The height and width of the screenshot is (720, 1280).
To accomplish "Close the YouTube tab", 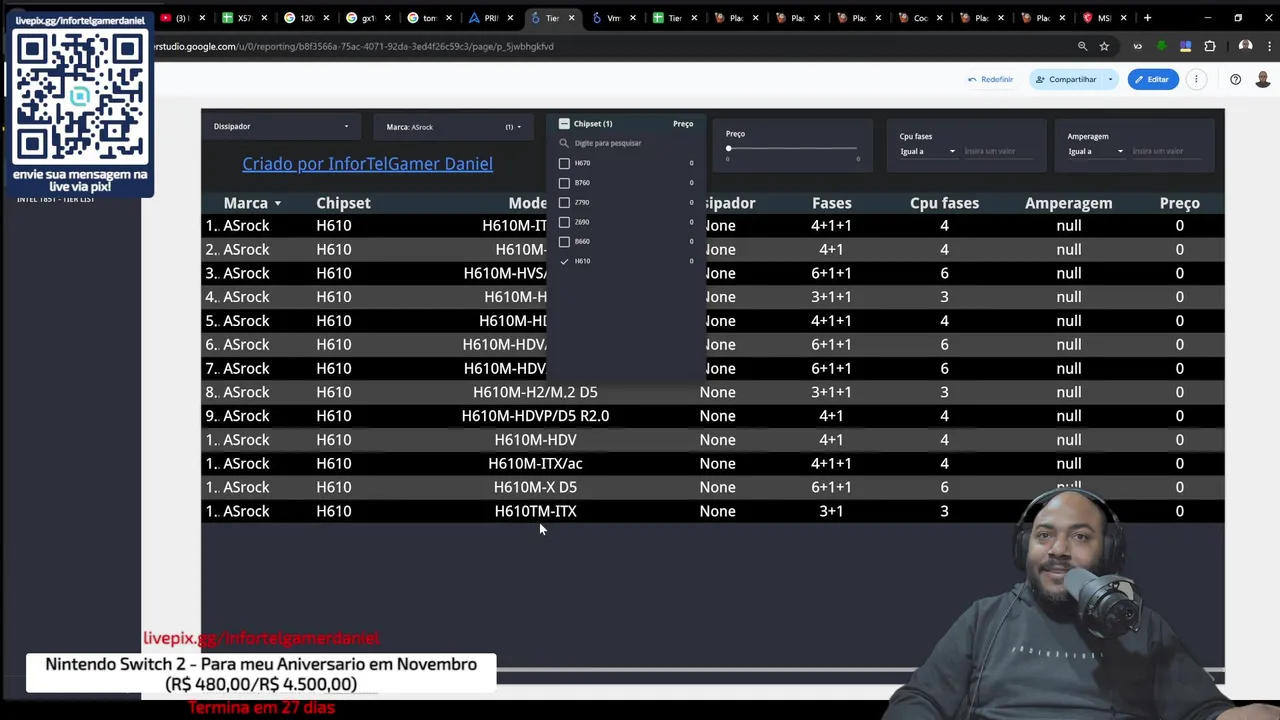I will 202,18.
